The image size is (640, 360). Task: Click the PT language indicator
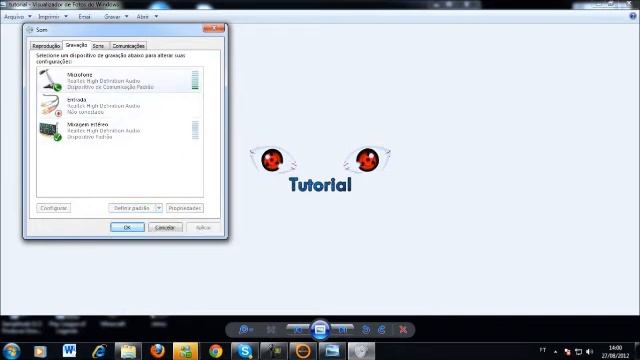[x=543, y=350]
